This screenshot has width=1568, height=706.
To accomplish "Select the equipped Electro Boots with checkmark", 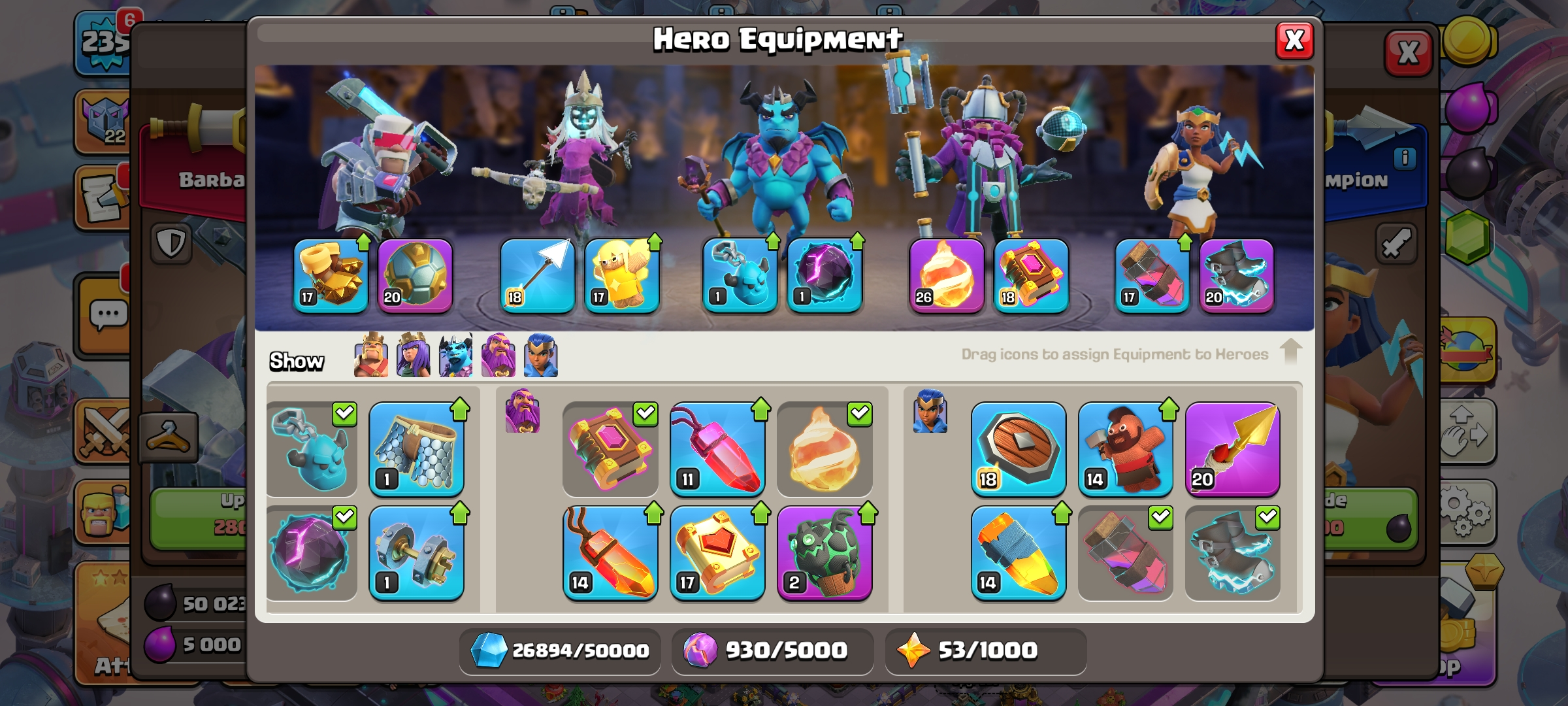I will coord(1232,553).
